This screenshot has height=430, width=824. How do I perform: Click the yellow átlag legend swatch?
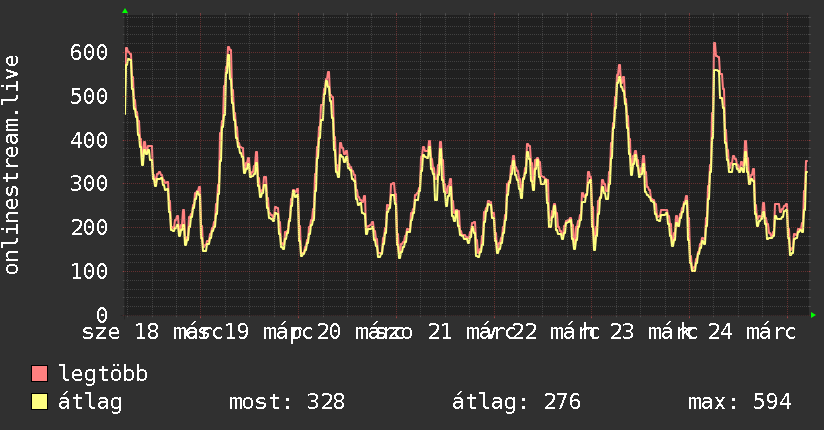point(39,401)
